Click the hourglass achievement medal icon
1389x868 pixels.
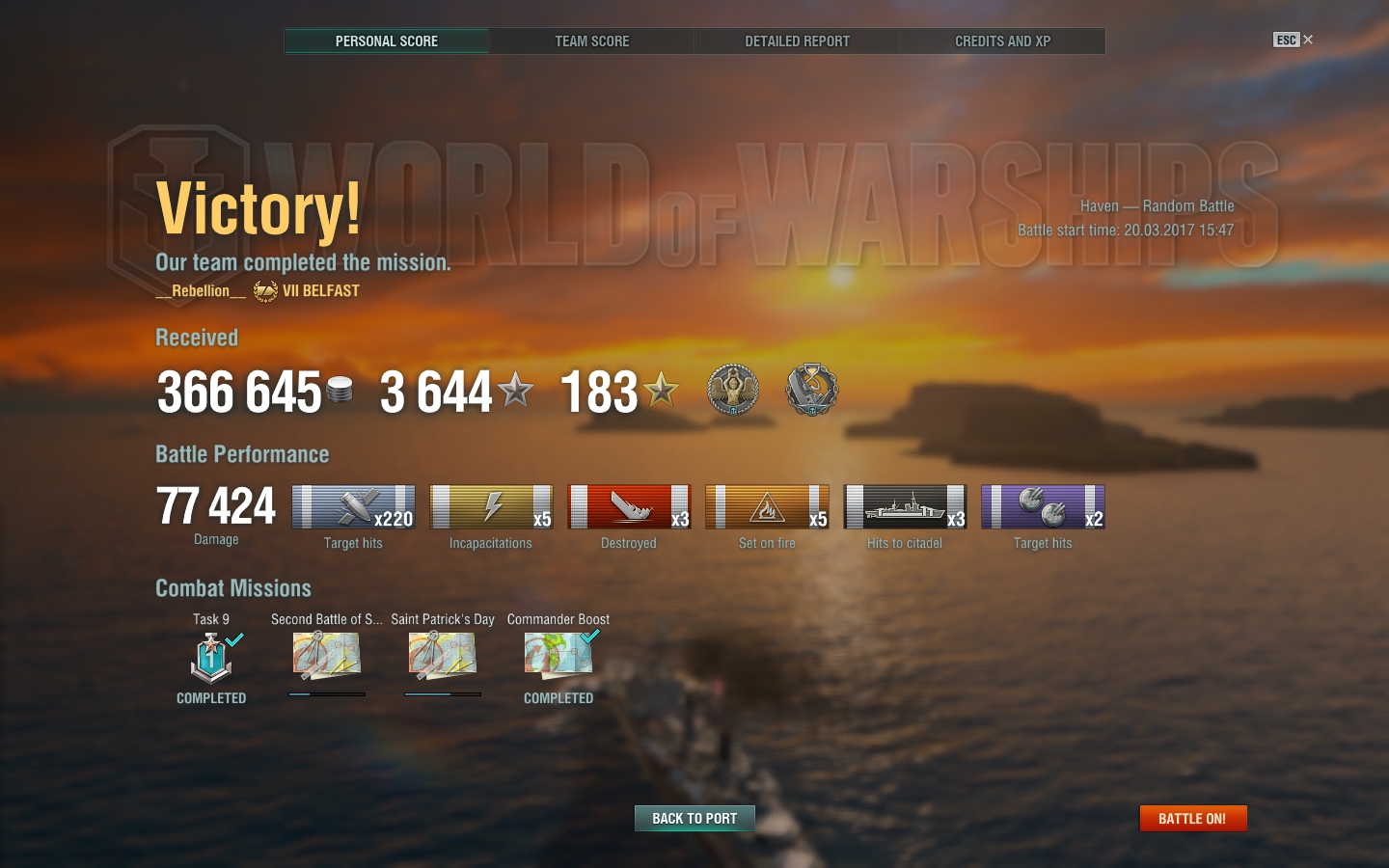[x=812, y=390]
